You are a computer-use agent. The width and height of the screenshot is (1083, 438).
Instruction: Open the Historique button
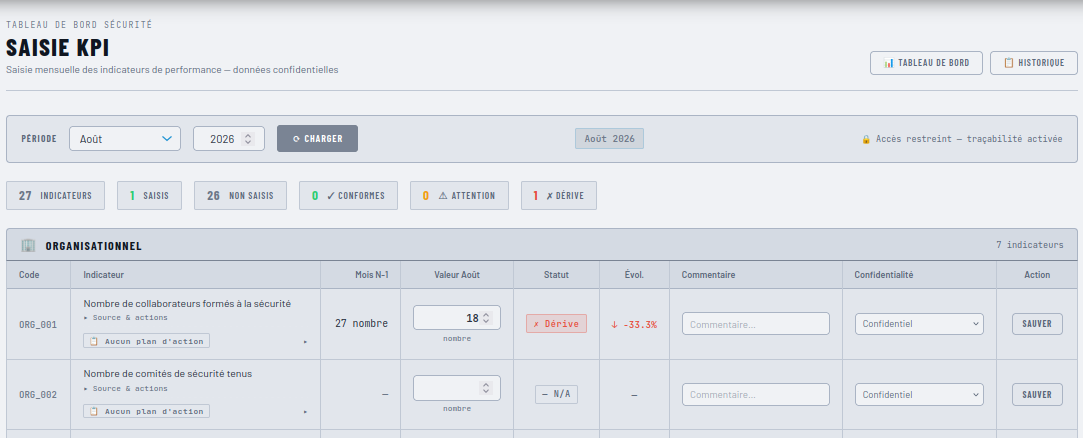tap(1033, 63)
